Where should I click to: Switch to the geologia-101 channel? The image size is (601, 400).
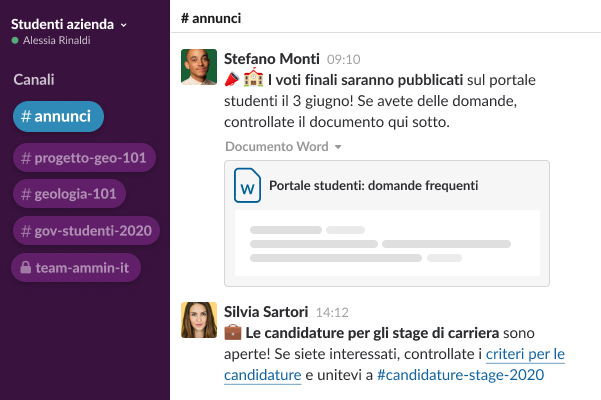69,194
